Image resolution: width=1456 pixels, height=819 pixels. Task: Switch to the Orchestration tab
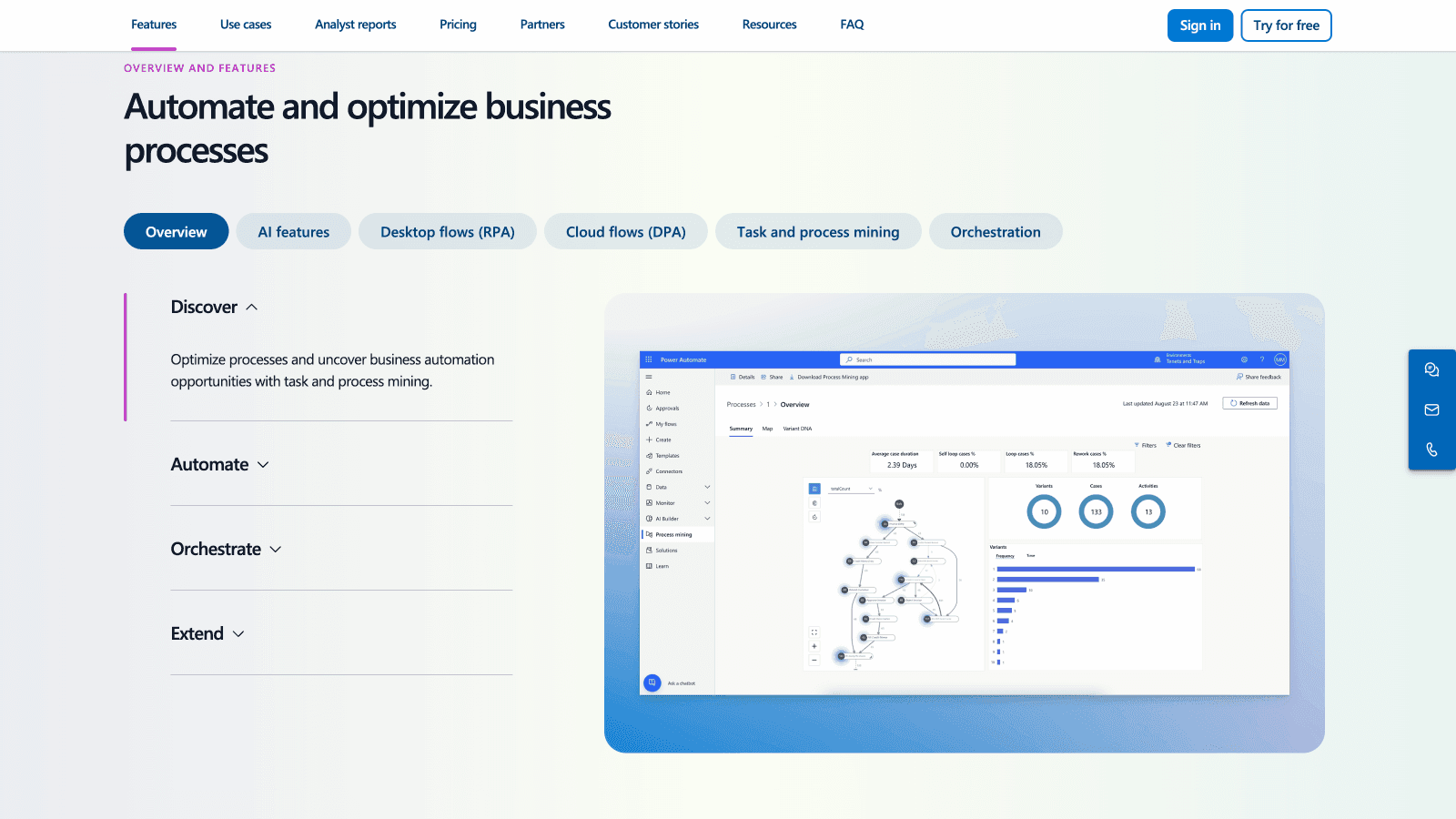[995, 232]
